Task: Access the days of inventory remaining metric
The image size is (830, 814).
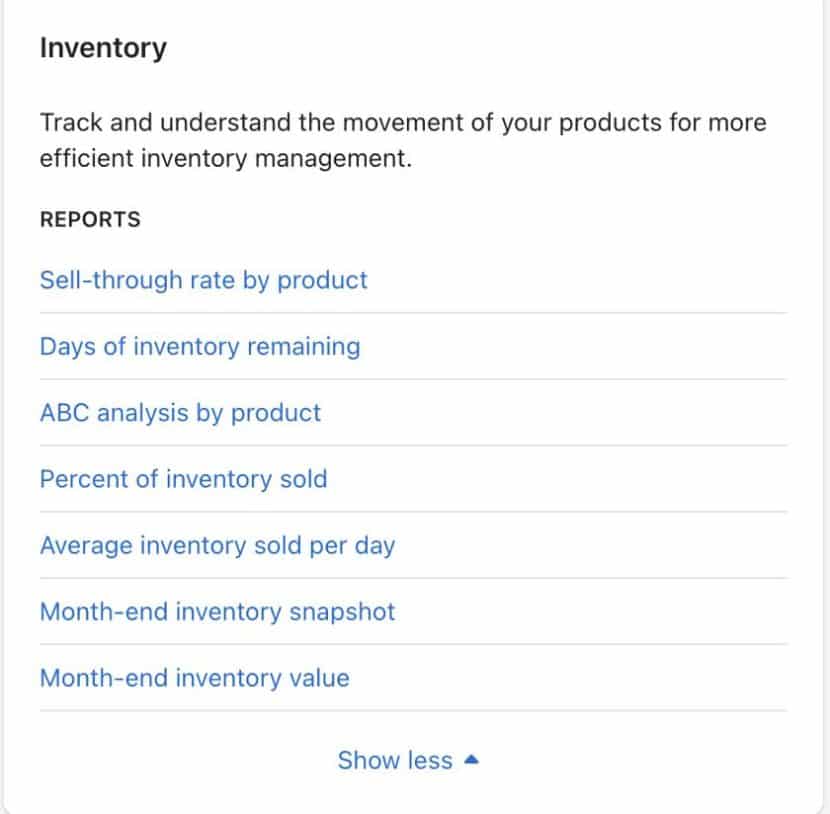Action: pyautogui.click(x=200, y=347)
